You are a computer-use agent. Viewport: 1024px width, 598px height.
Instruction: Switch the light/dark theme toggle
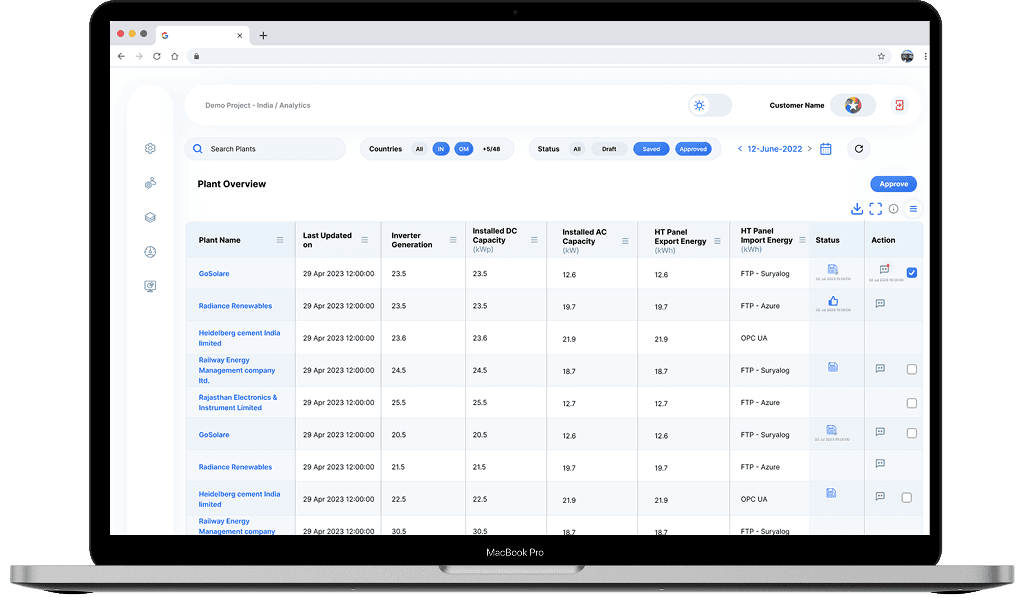pyautogui.click(x=710, y=105)
